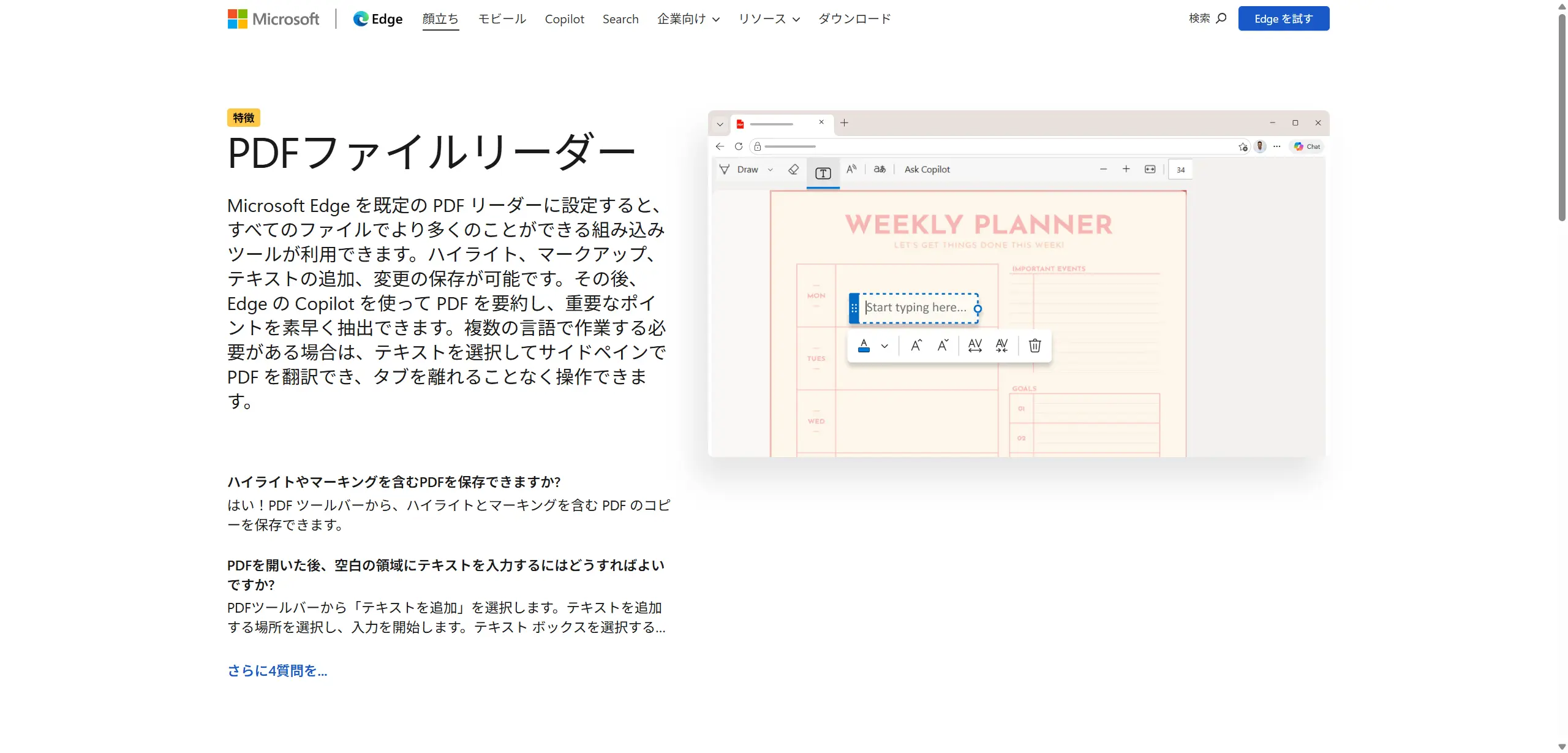Click the Start typing here text box
1568x753 pixels.
916,308
